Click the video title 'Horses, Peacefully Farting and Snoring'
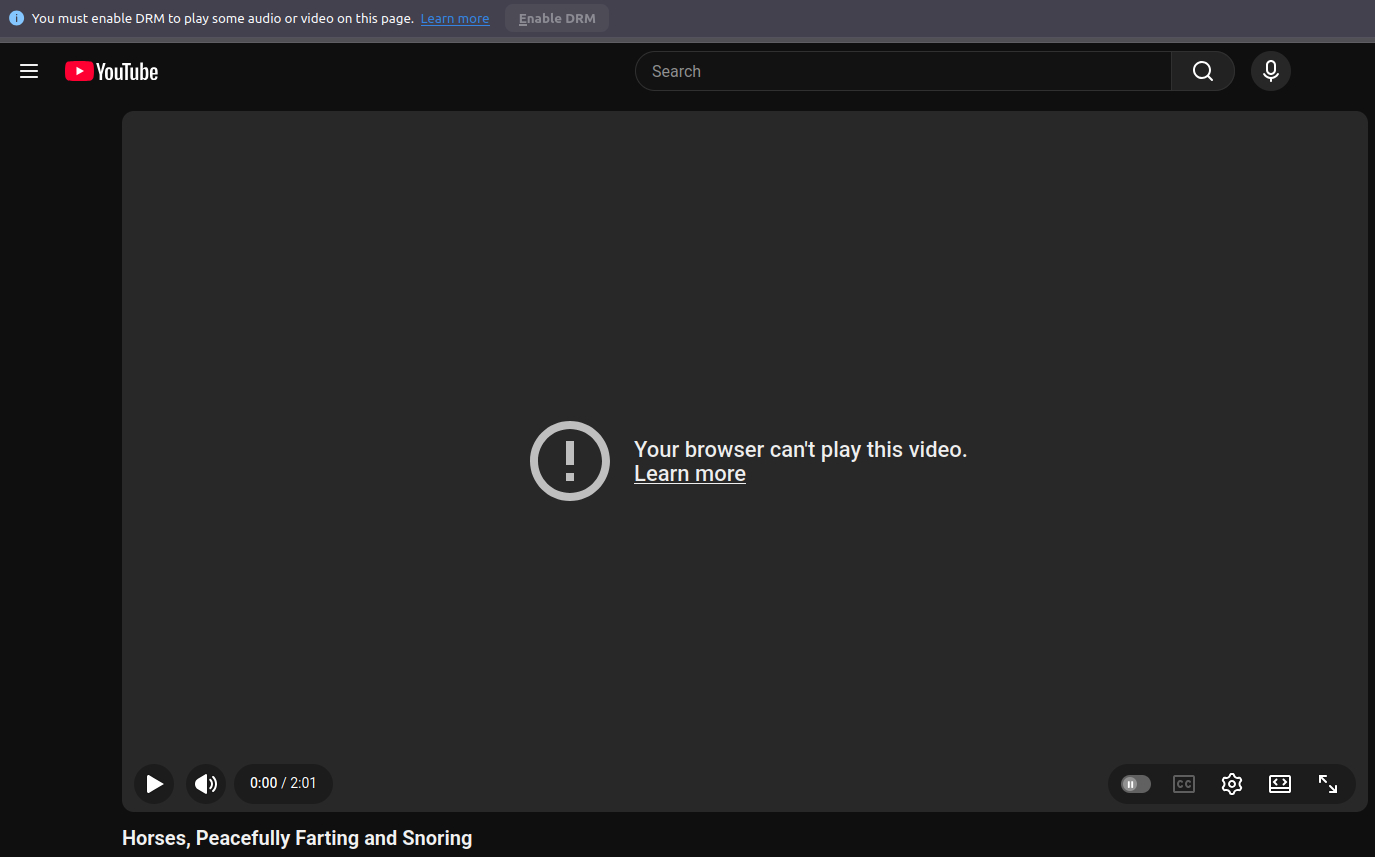Image resolution: width=1375 pixels, height=857 pixels. [297, 838]
